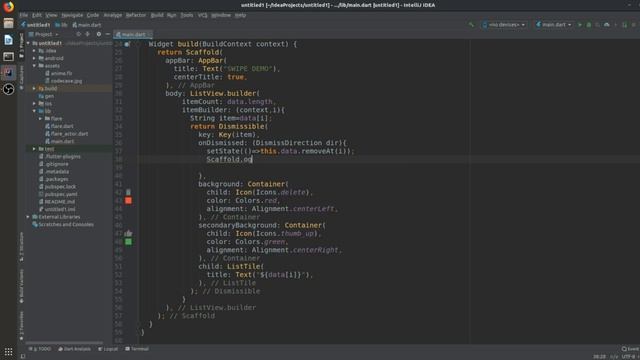Open the Dart Analysis tool window
Screen dimensions: 640x360
click(x=75, y=349)
